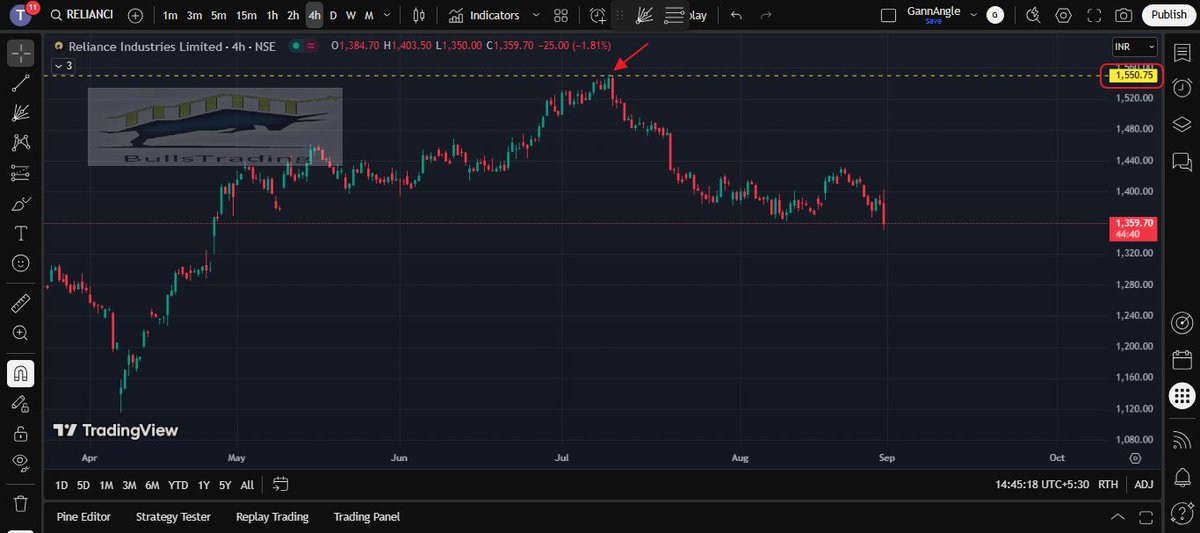Hide all drawings with eye icon
The width and height of the screenshot is (1200, 533).
click(20, 462)
